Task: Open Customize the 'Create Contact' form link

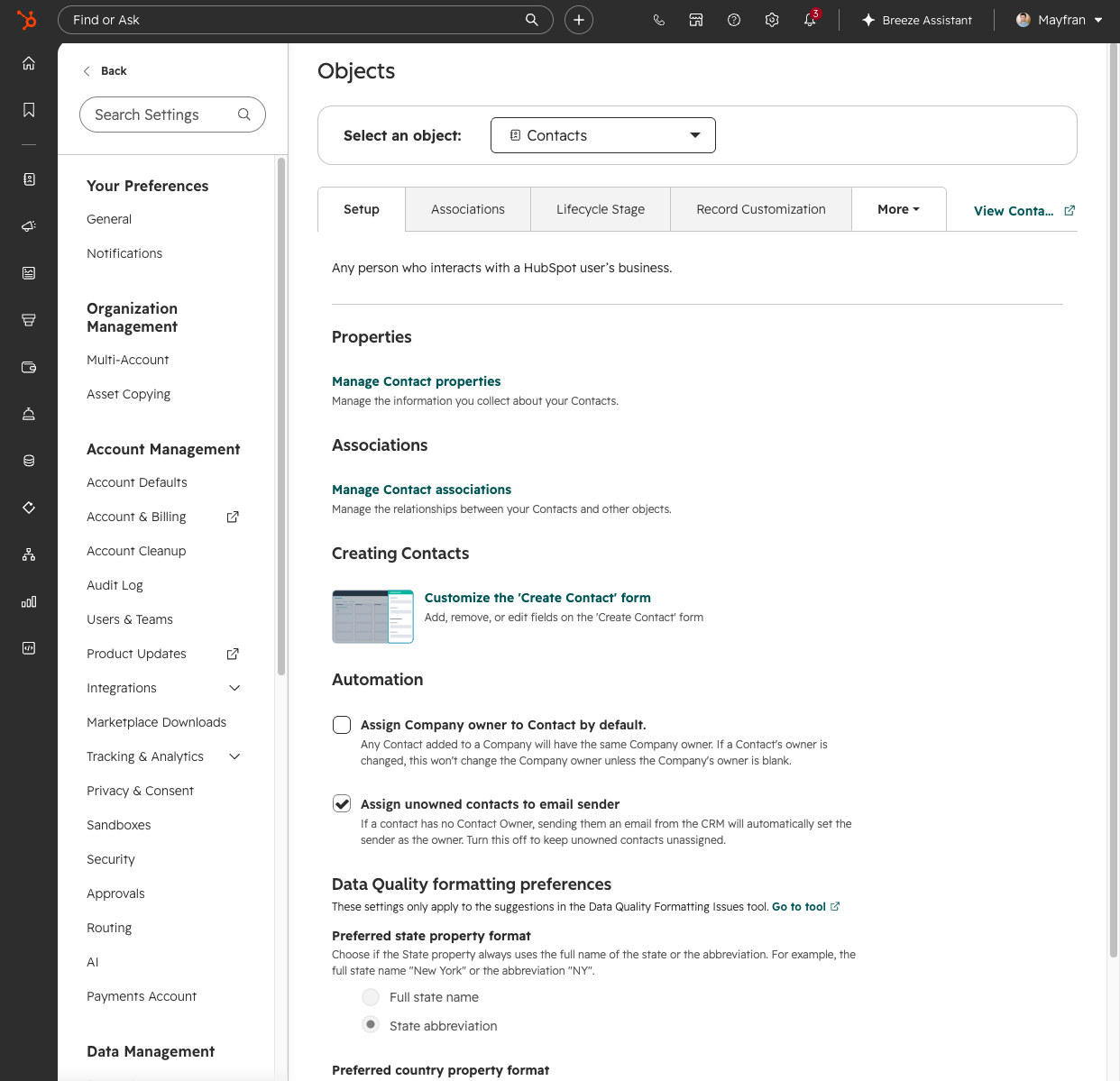Action: (x=537, y=598)
